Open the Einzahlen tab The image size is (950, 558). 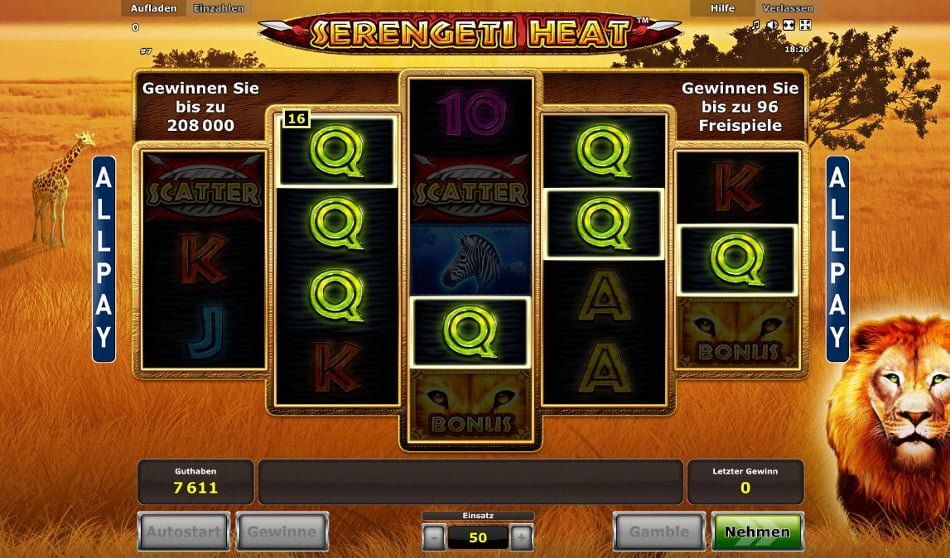point(218,8)
